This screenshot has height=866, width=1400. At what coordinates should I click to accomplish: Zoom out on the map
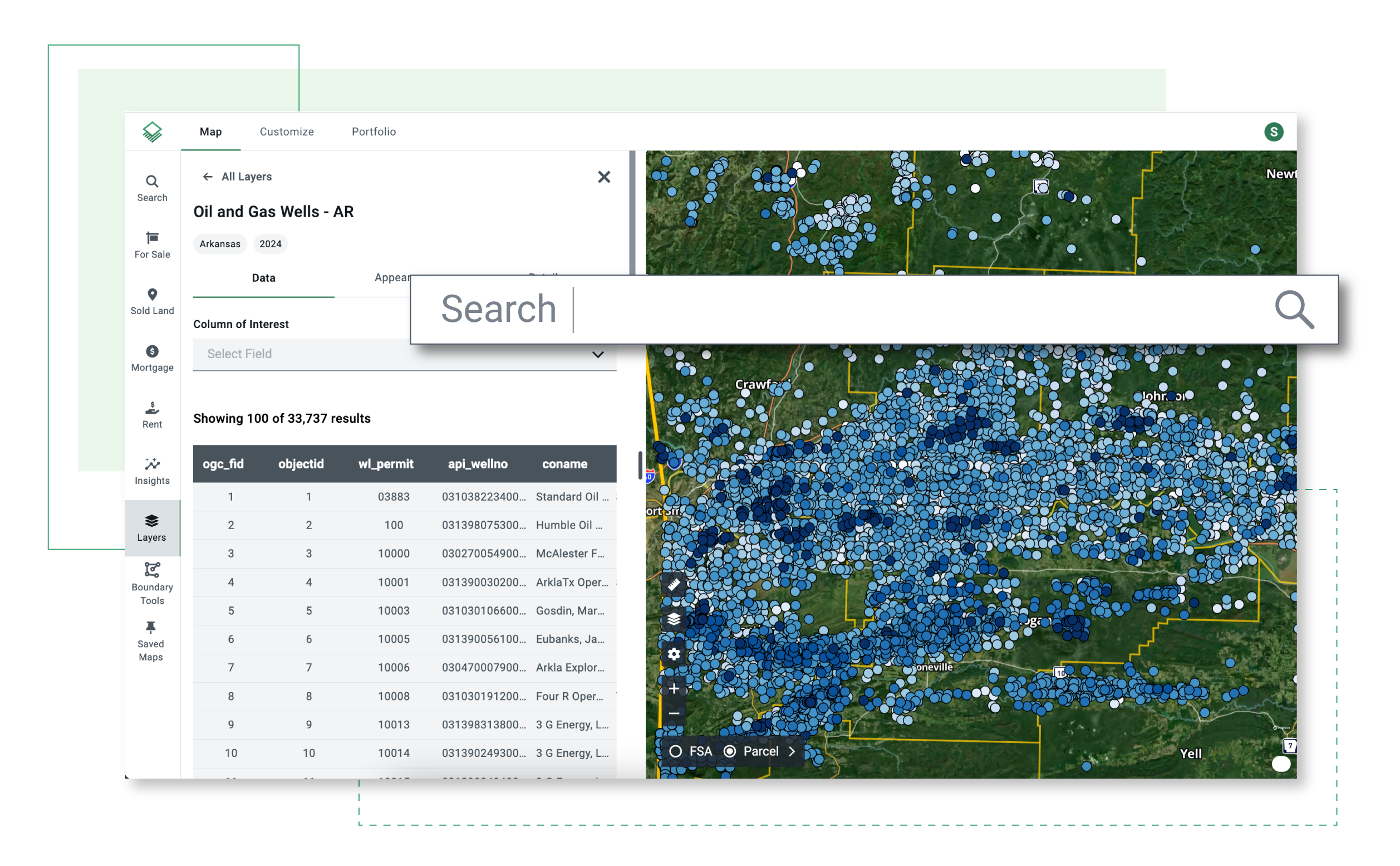(674, 713)
